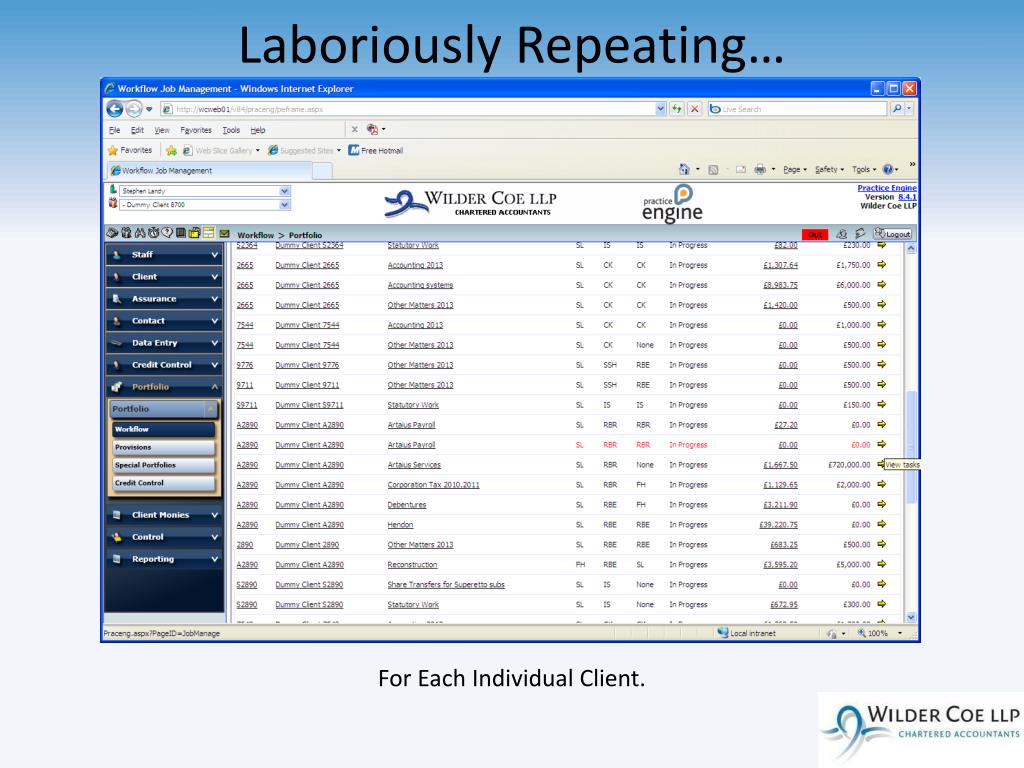Click the yellow table layout icon in toolbar
1024x768 pixels.
[208, 233]
